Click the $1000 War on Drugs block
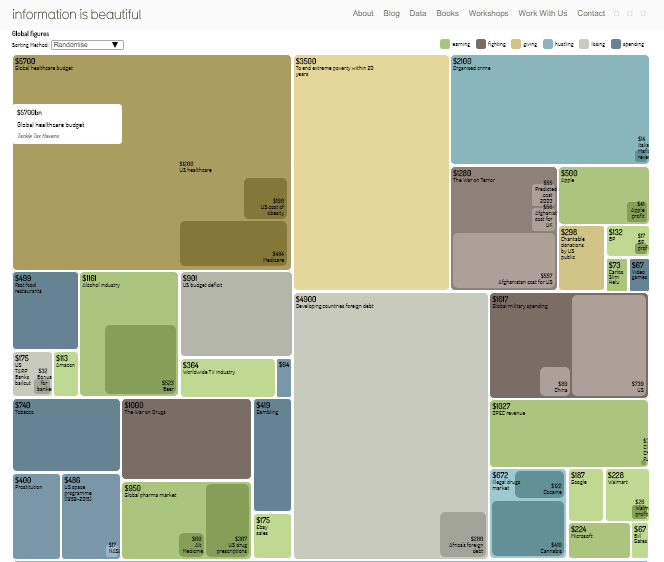664x562 pixels. pos(186,439)
